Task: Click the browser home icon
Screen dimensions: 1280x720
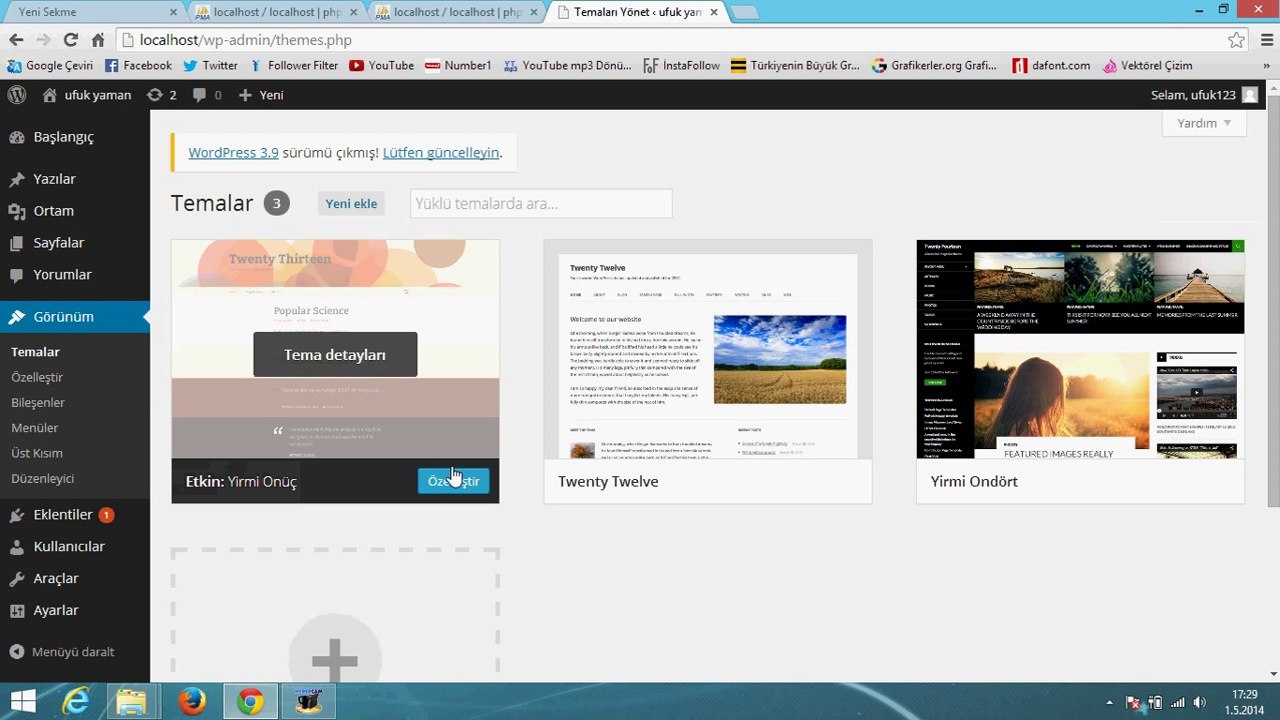Action: click(97, 40)
